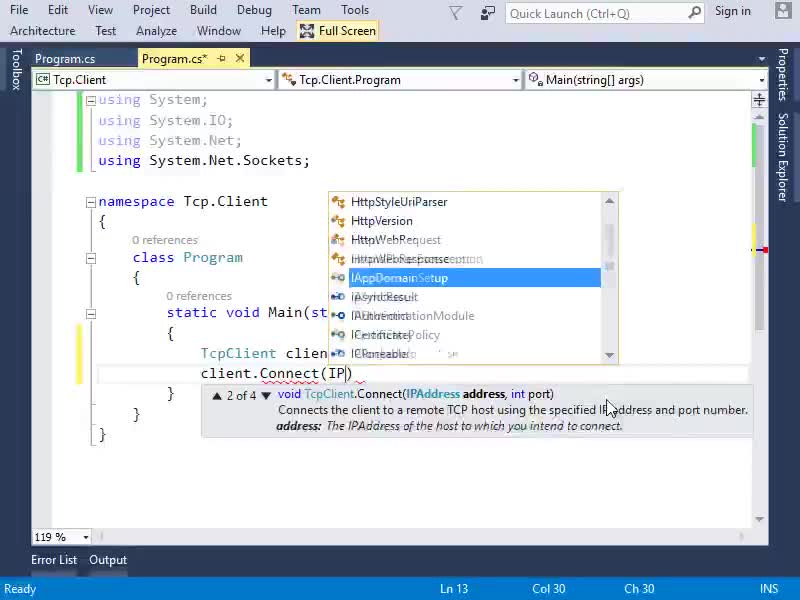Open the Solution Explorer side panel

click(x=783, y=157)
